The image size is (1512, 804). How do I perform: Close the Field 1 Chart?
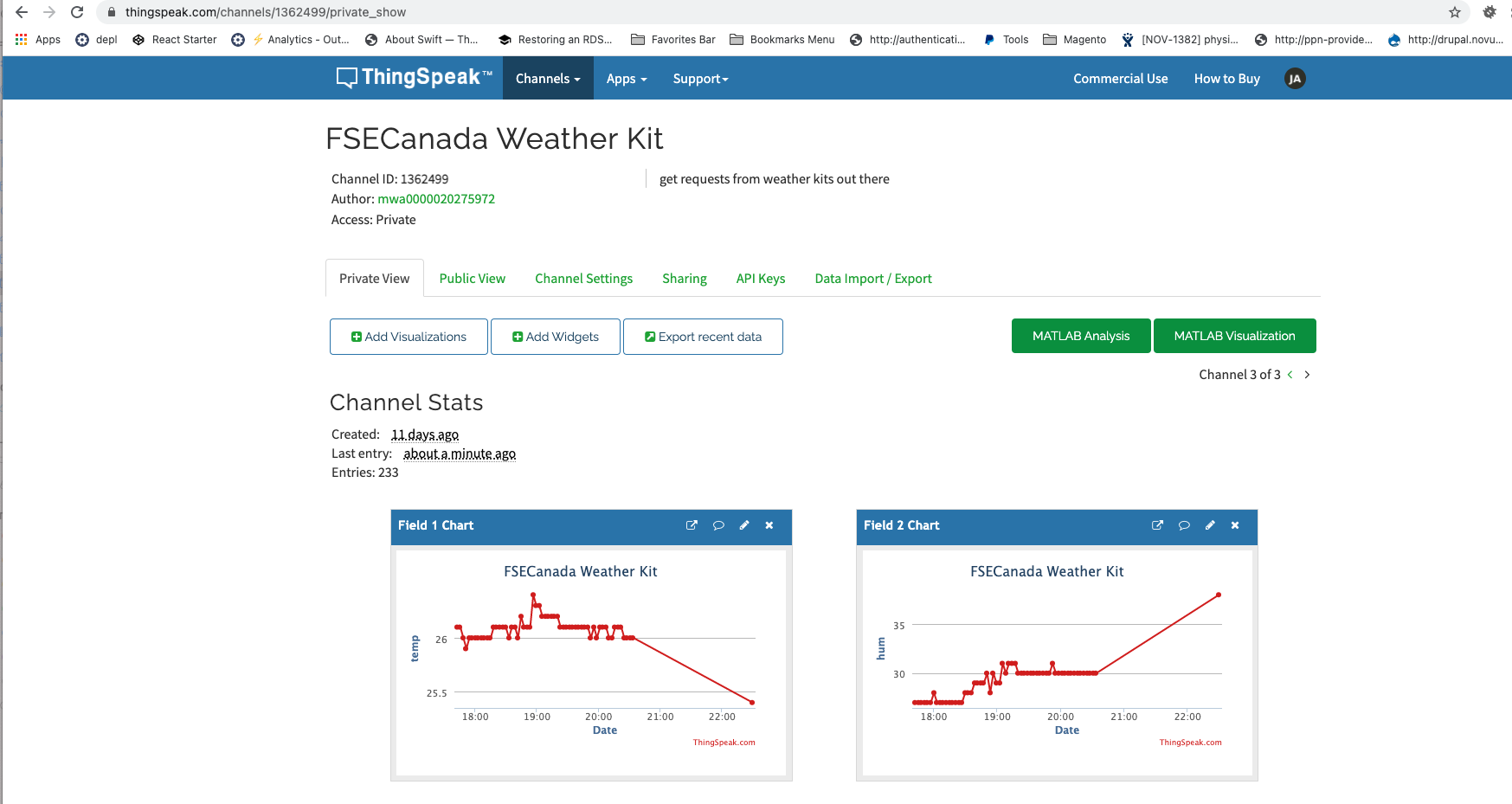click(x=769, y=525)
